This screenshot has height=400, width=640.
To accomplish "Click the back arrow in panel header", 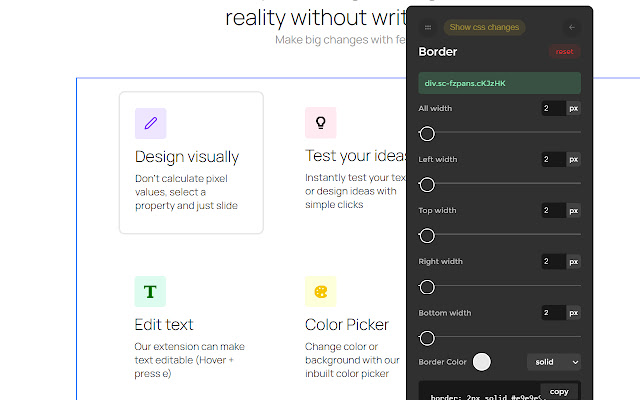I will 572,28.
